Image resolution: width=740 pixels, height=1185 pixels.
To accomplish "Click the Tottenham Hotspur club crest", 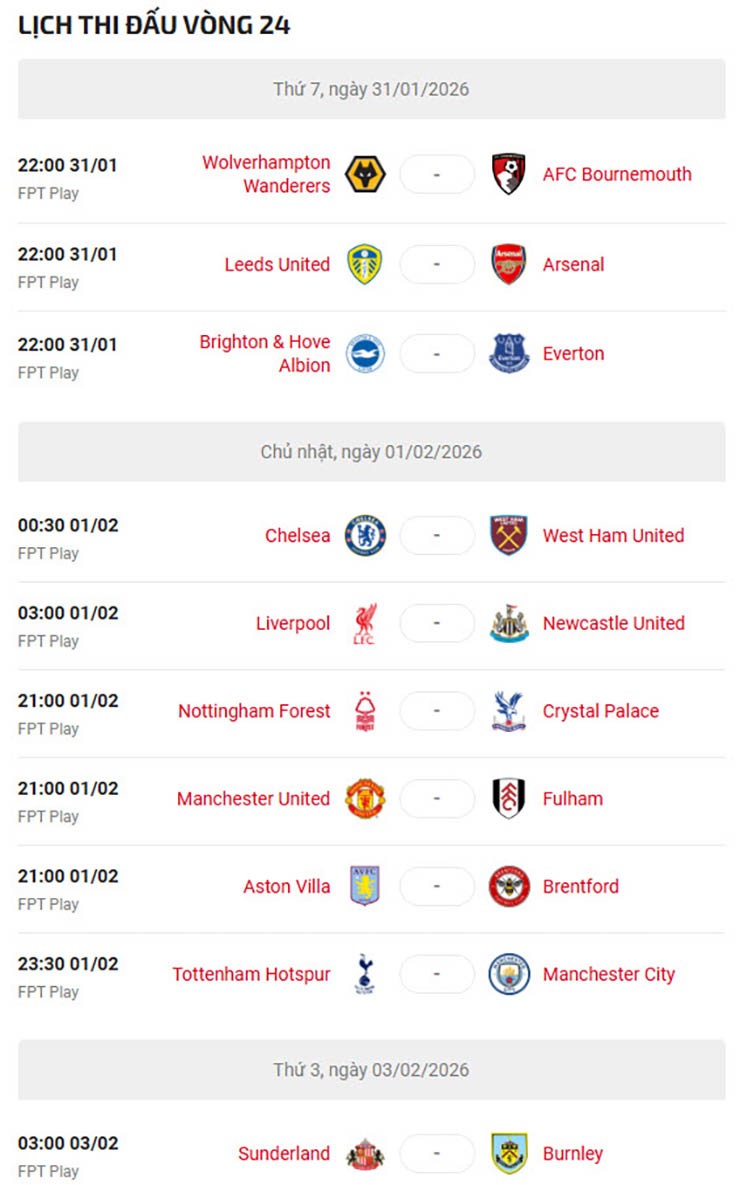I will click(x=365, y=974).
